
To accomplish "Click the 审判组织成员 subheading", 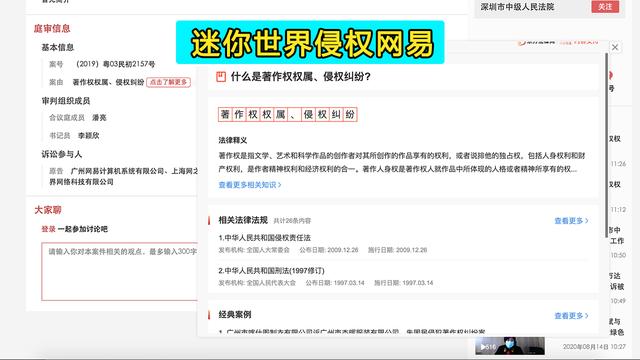I will pos(66,101).
